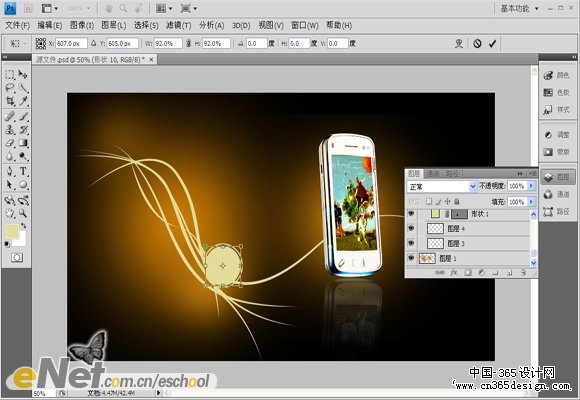The width and height of the screenshot is (580, 400).
Task: Open the 图层(L) menu
Action: [114, 25]
